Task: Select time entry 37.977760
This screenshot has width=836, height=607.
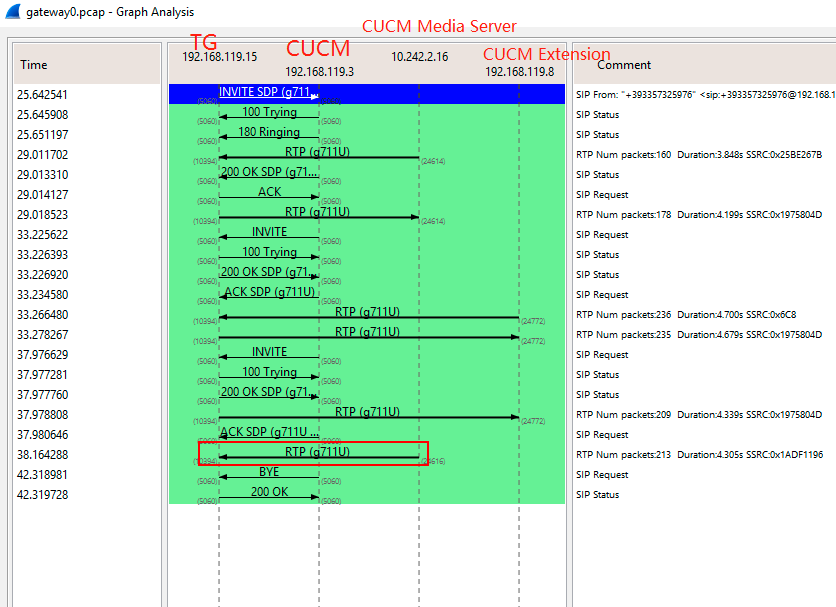Action: click(42, 395)
